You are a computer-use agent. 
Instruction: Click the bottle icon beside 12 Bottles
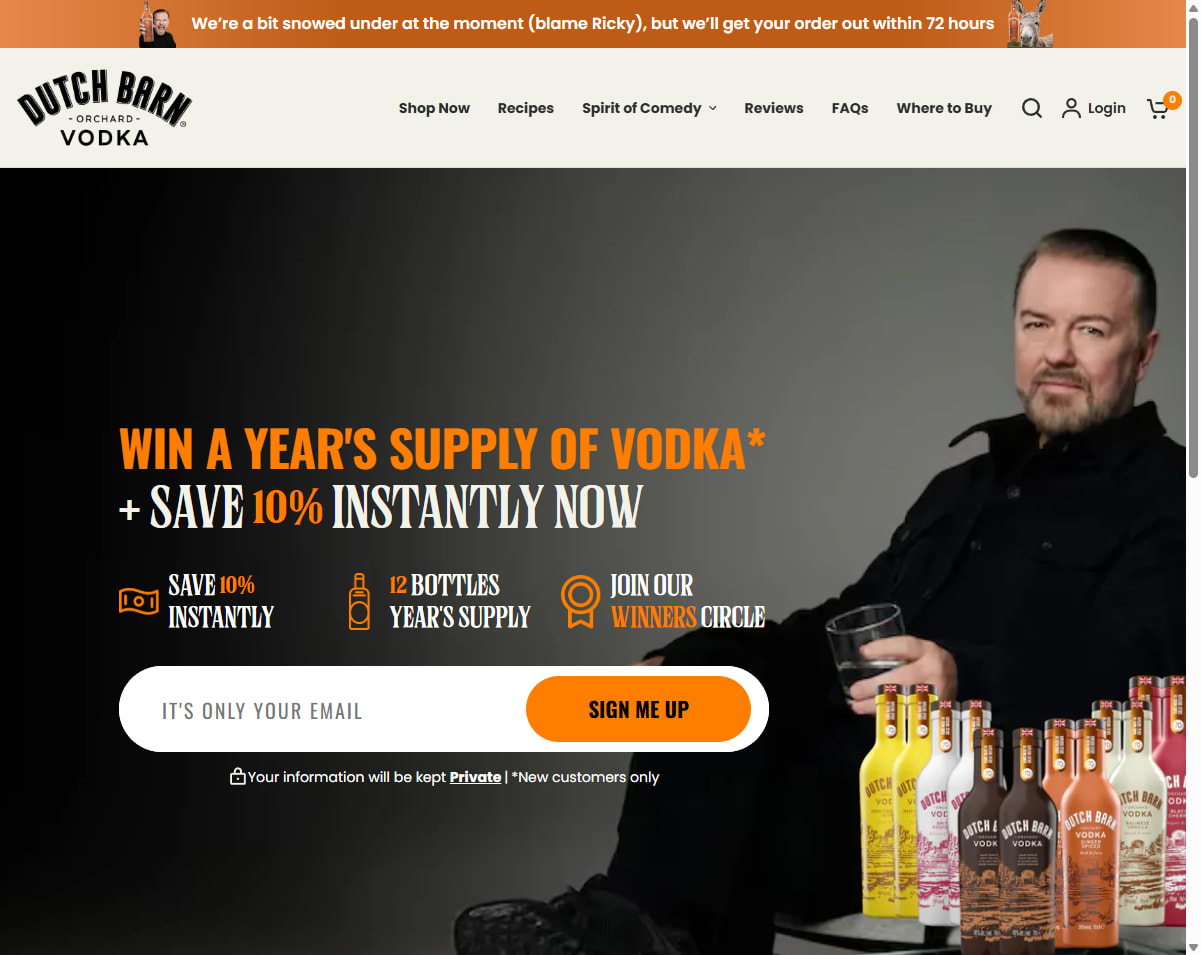point(359,601)
